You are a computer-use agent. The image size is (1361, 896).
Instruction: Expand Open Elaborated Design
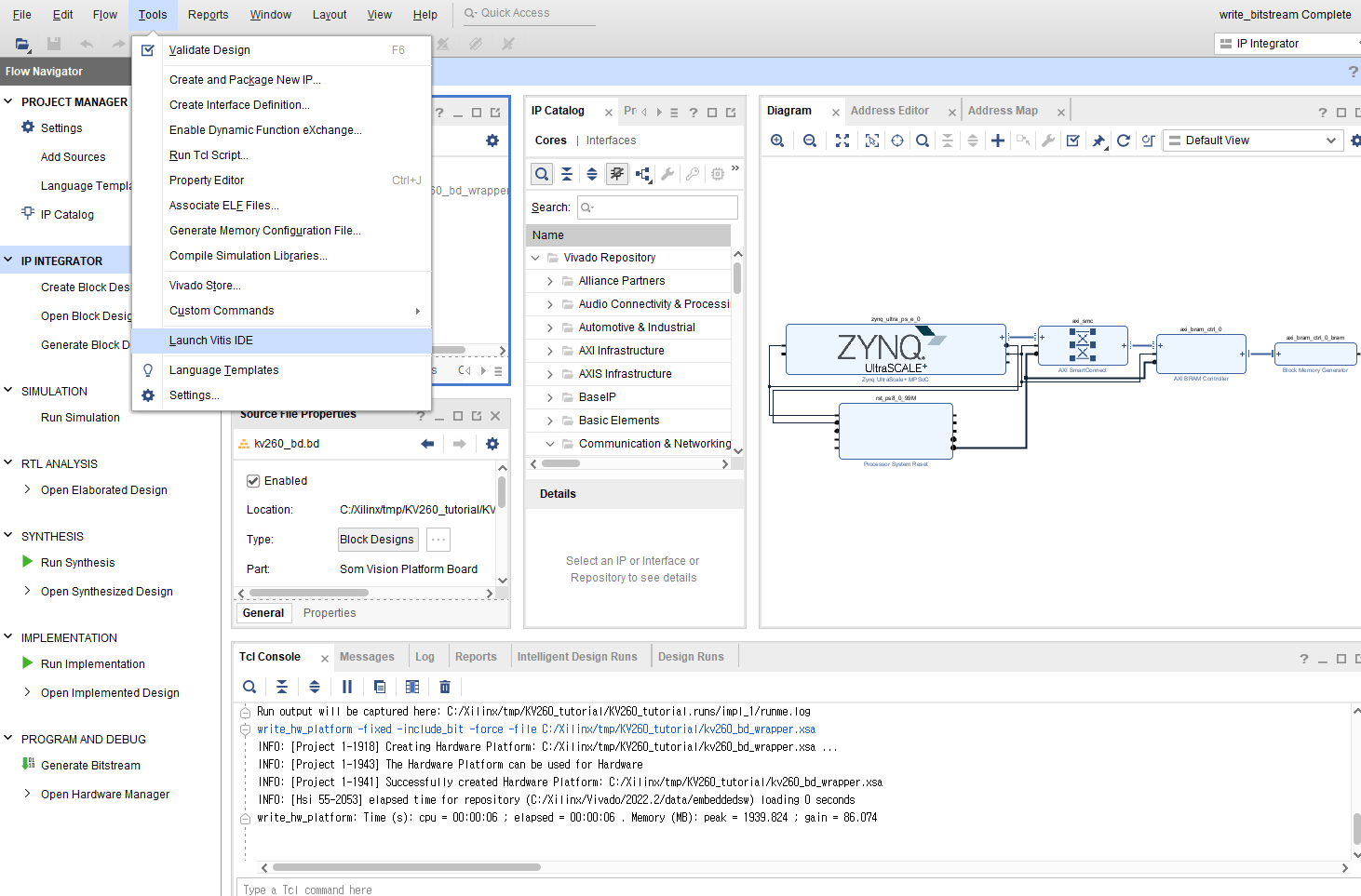point(27,489)
